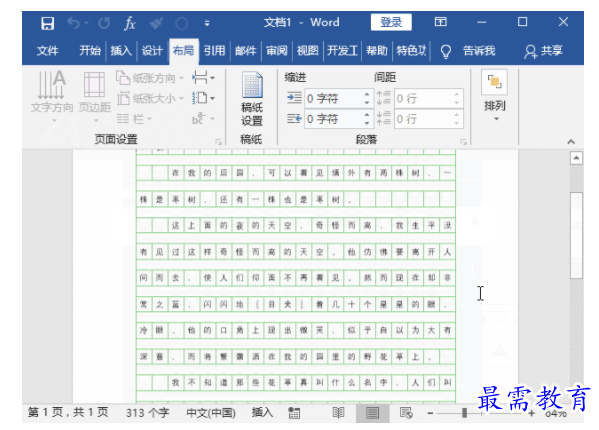Open the 页面设置 dialog launcher

(219, 142)
